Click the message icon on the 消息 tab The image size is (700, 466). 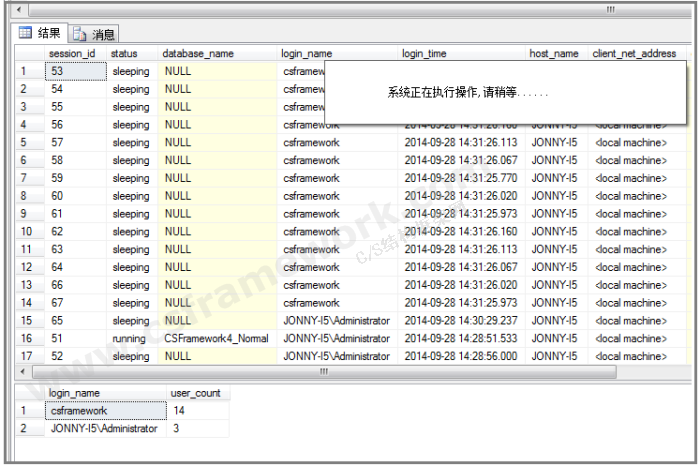point(80,34)
